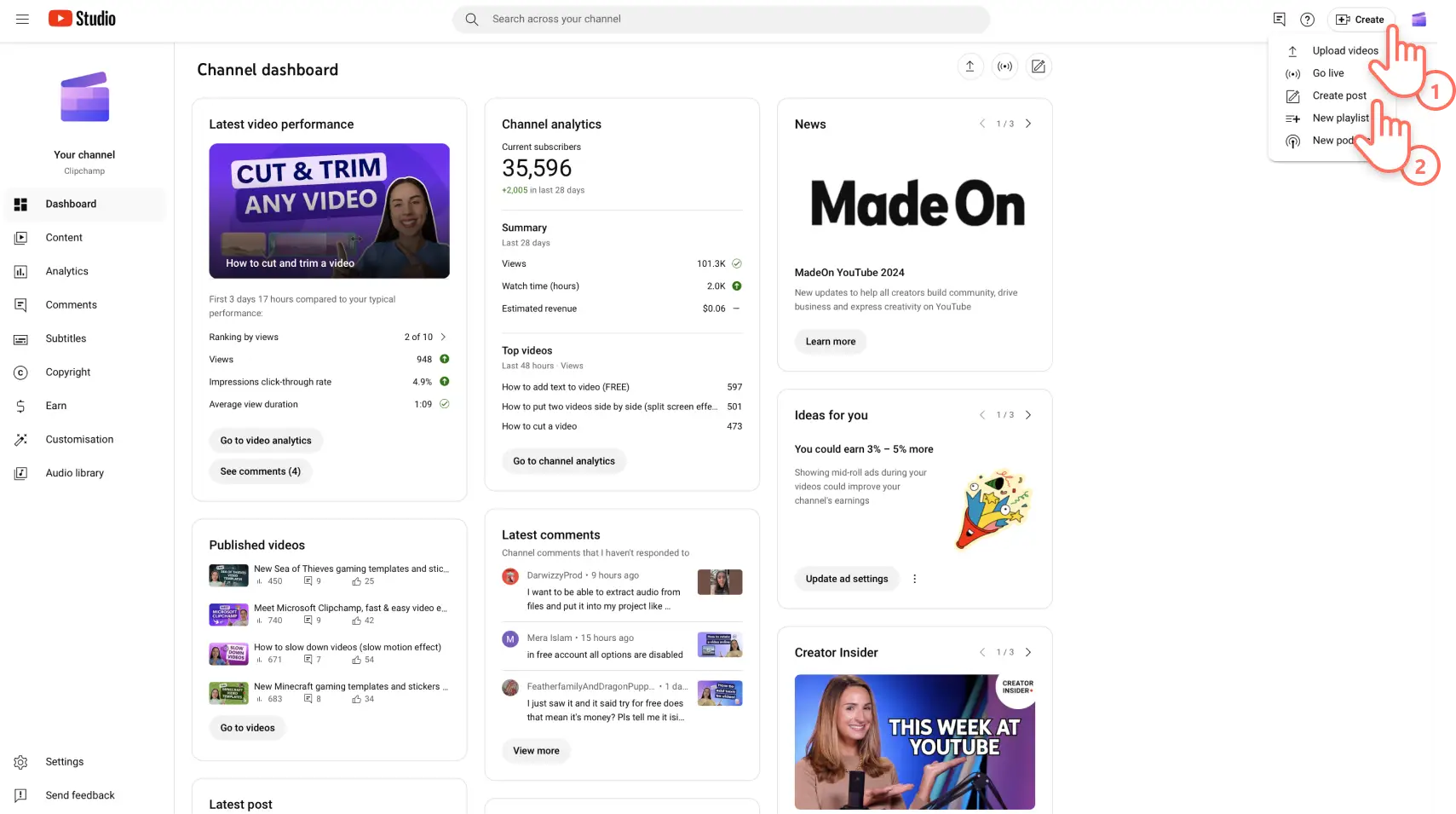The image size is (1456, 814).
Task: Click the Subtitles sidebar icon
Action: [20, 338]
